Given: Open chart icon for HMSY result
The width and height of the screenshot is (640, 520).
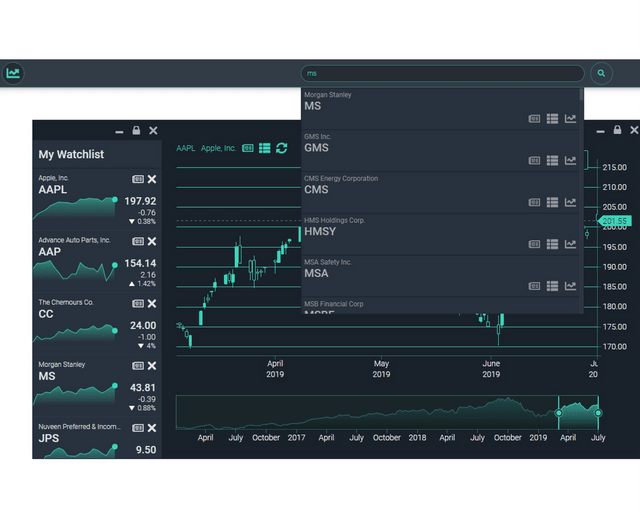Looking at the screenshot, I should pyautogui.click(x=570, y=244).
